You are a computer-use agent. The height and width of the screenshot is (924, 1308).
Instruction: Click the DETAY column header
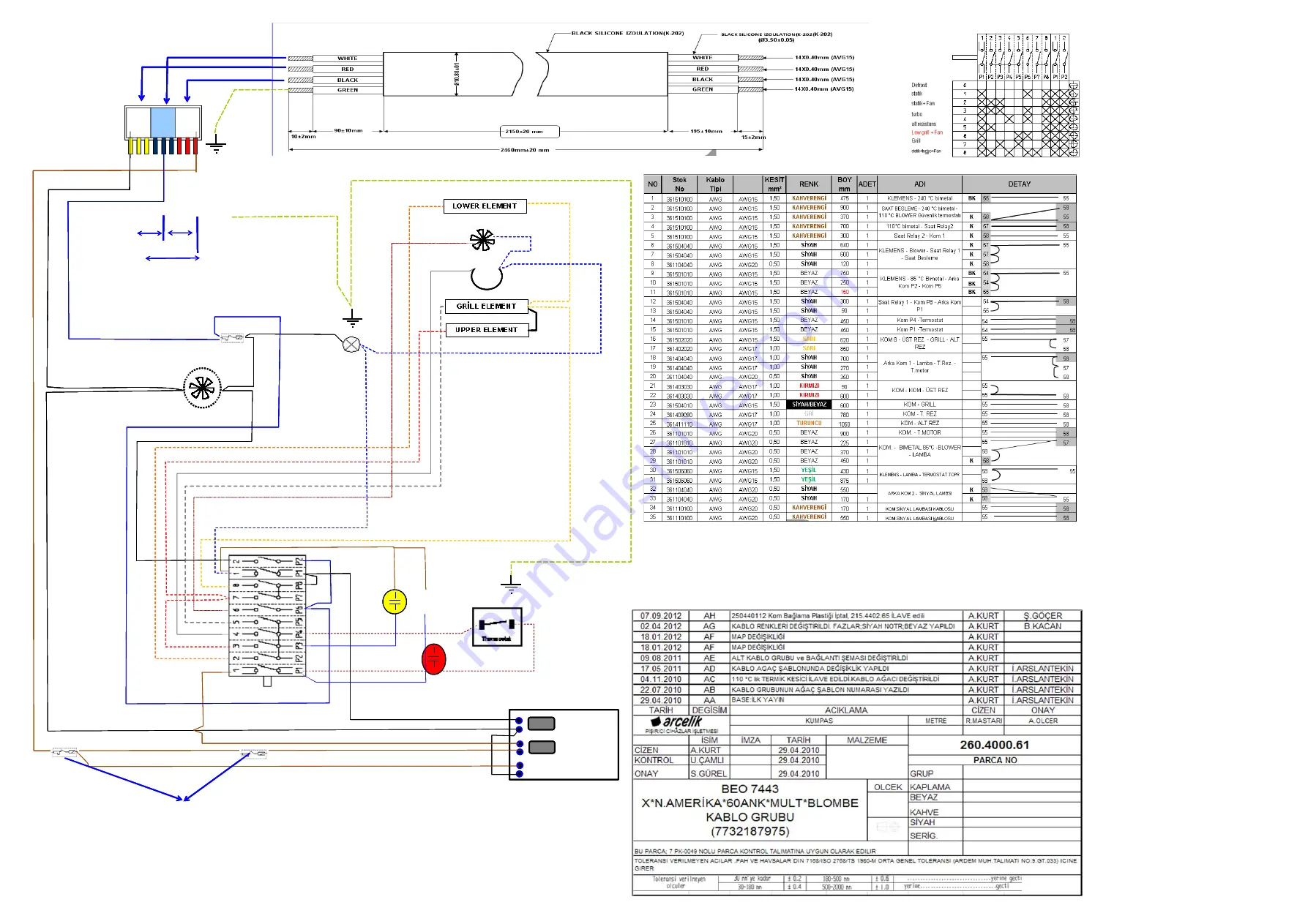(1019, 184)
